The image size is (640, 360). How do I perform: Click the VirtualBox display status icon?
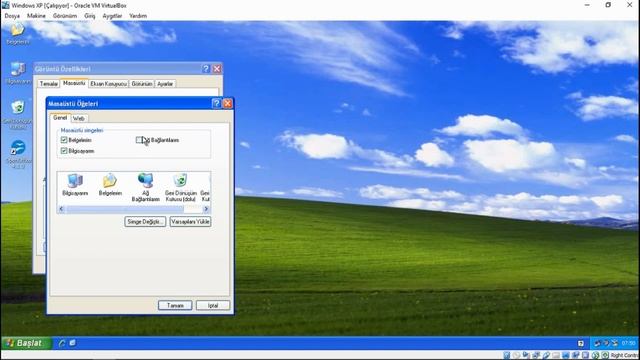coord(565,355)
